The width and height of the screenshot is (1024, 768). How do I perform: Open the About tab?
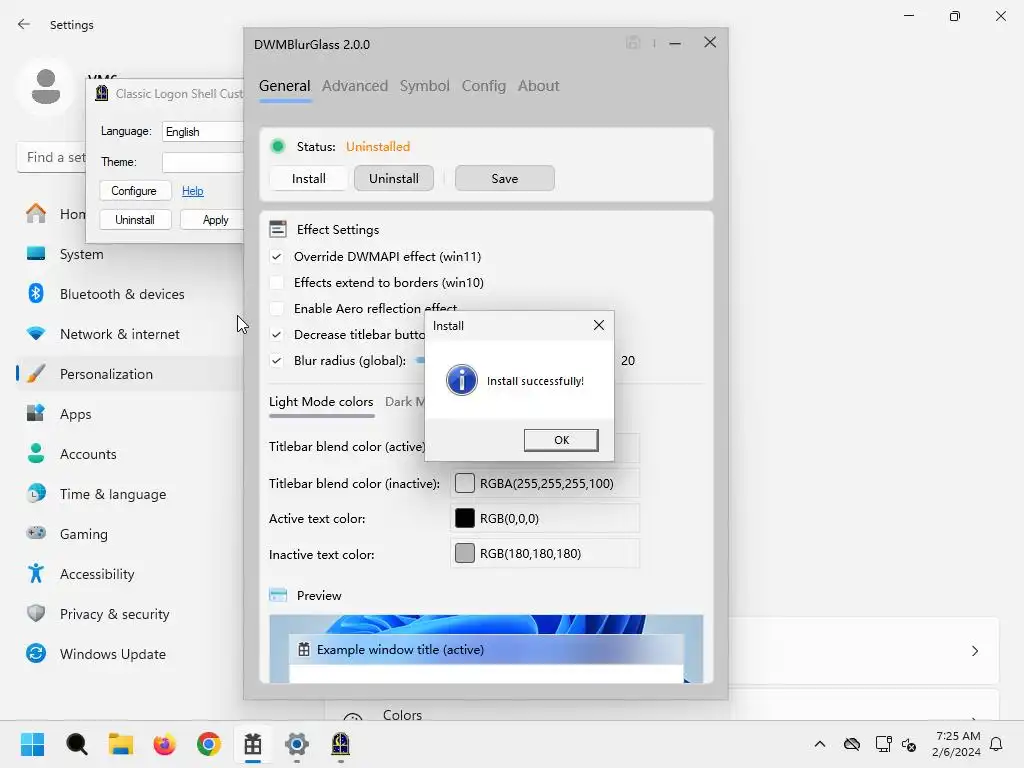539,86
